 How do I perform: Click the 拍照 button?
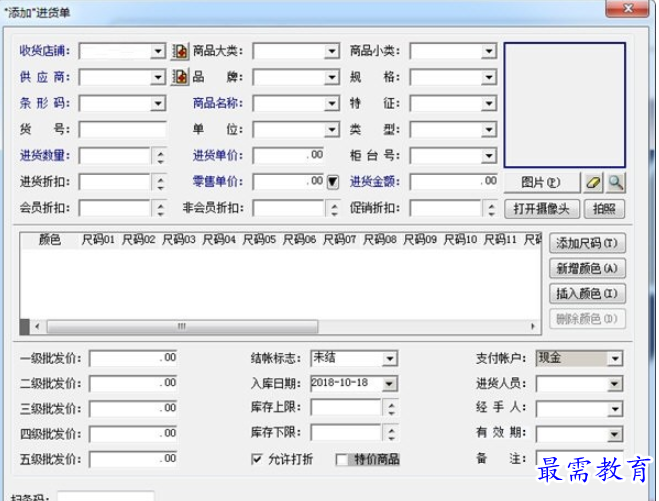(604, 209)
